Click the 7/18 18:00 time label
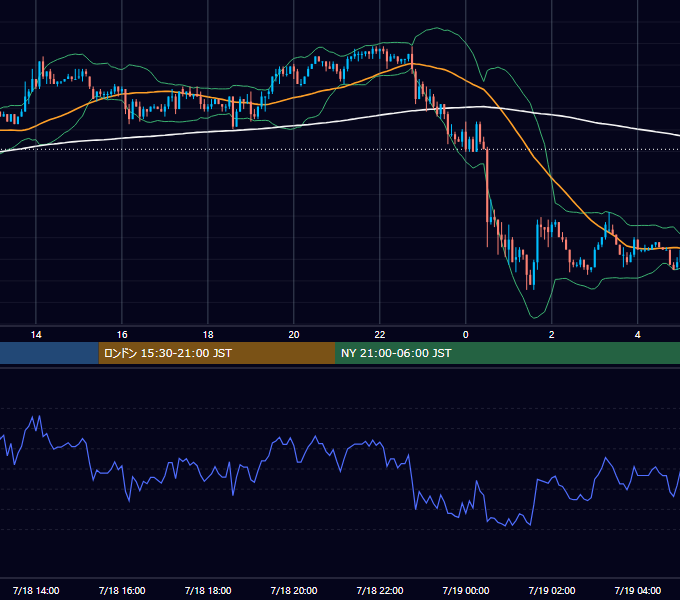Image resolution: width=680 pixels, height=600 pixels. [208, 590]
